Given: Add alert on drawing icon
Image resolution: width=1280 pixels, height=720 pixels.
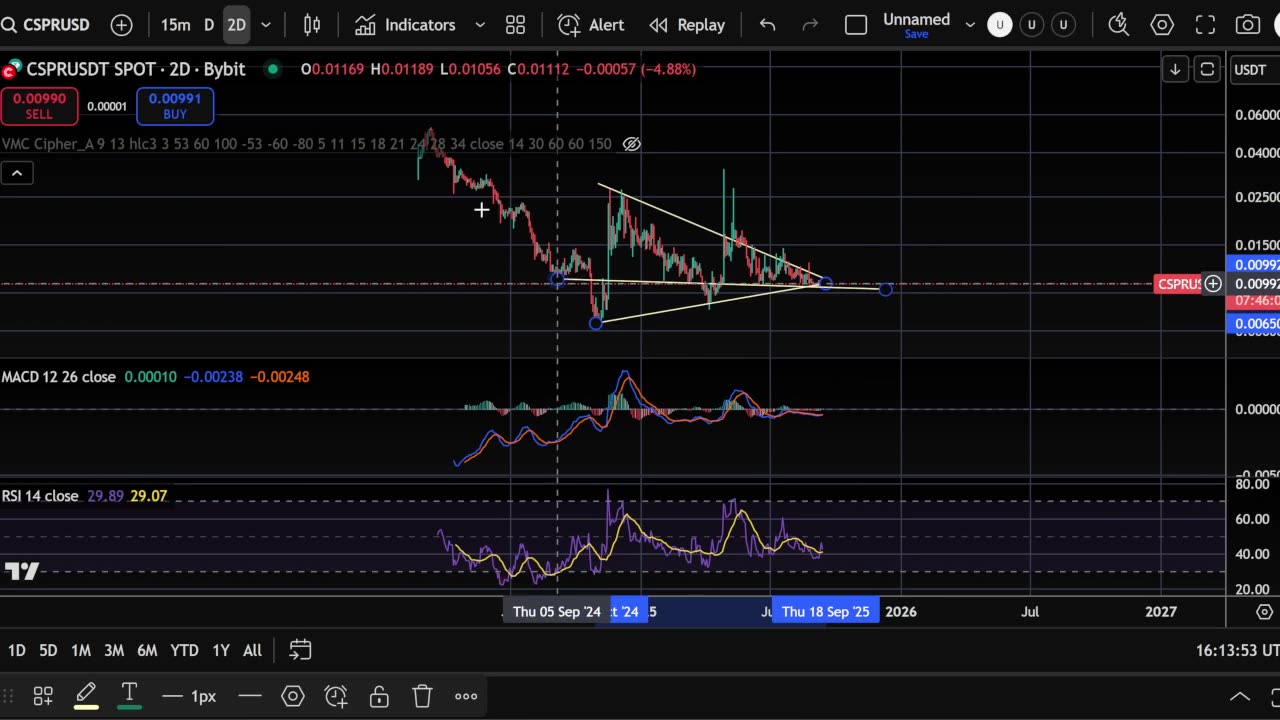Looking at the screenshot, I should (336, 696).
